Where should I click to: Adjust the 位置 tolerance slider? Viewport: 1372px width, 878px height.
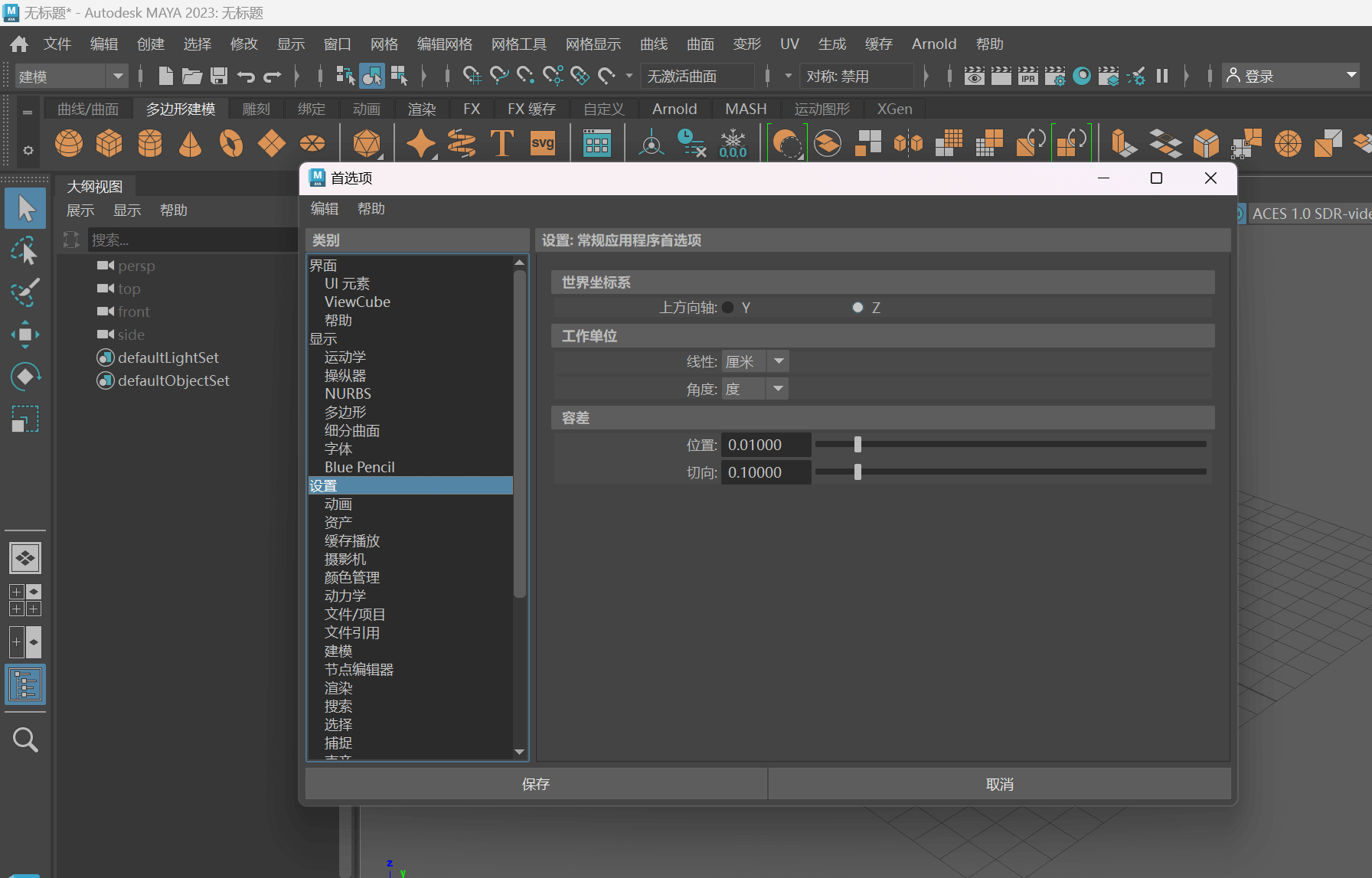[x=857, y=444]
